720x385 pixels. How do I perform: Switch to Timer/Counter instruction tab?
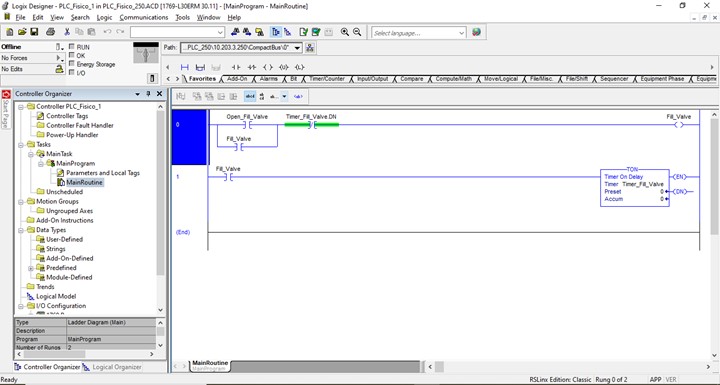[x=326, y=79]
